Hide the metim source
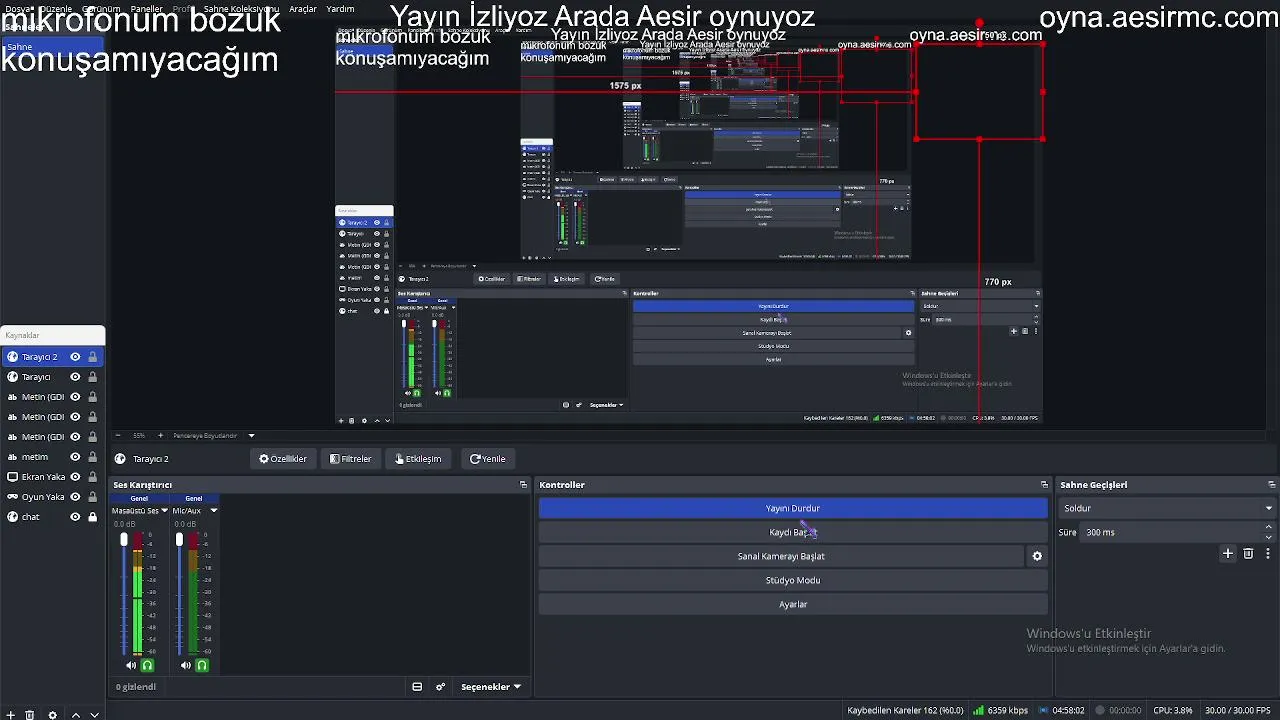Screen dimensions: 1280x720 [75, 457]
